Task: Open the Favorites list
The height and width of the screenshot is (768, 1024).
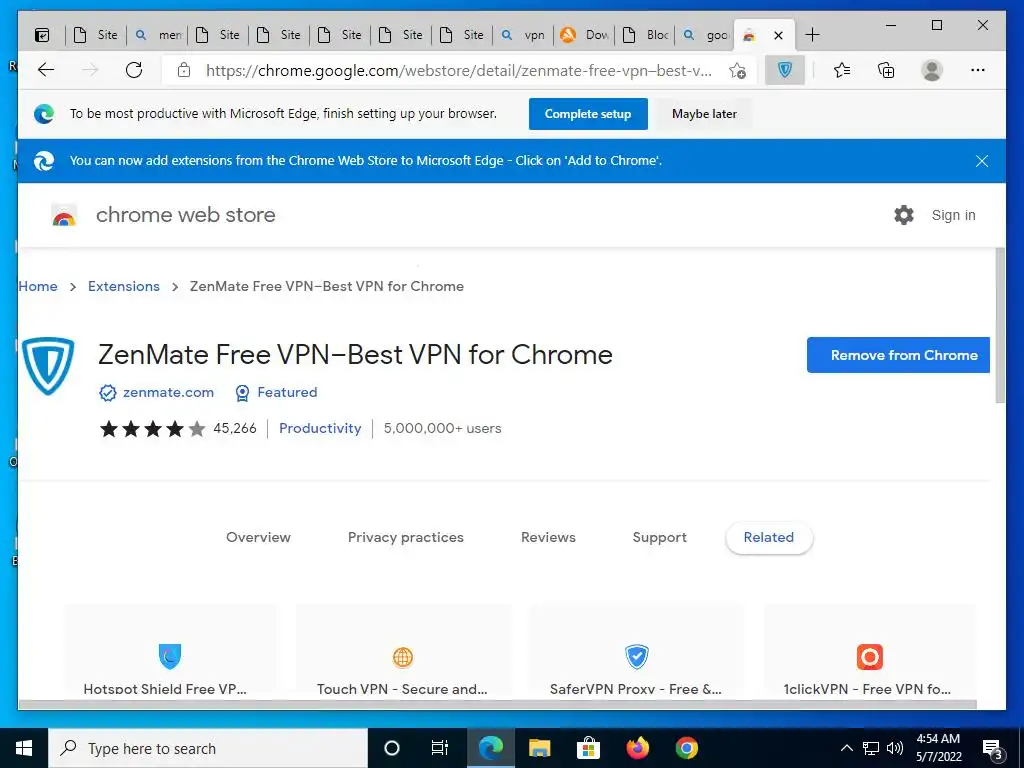Action: [x=842, y=70]
